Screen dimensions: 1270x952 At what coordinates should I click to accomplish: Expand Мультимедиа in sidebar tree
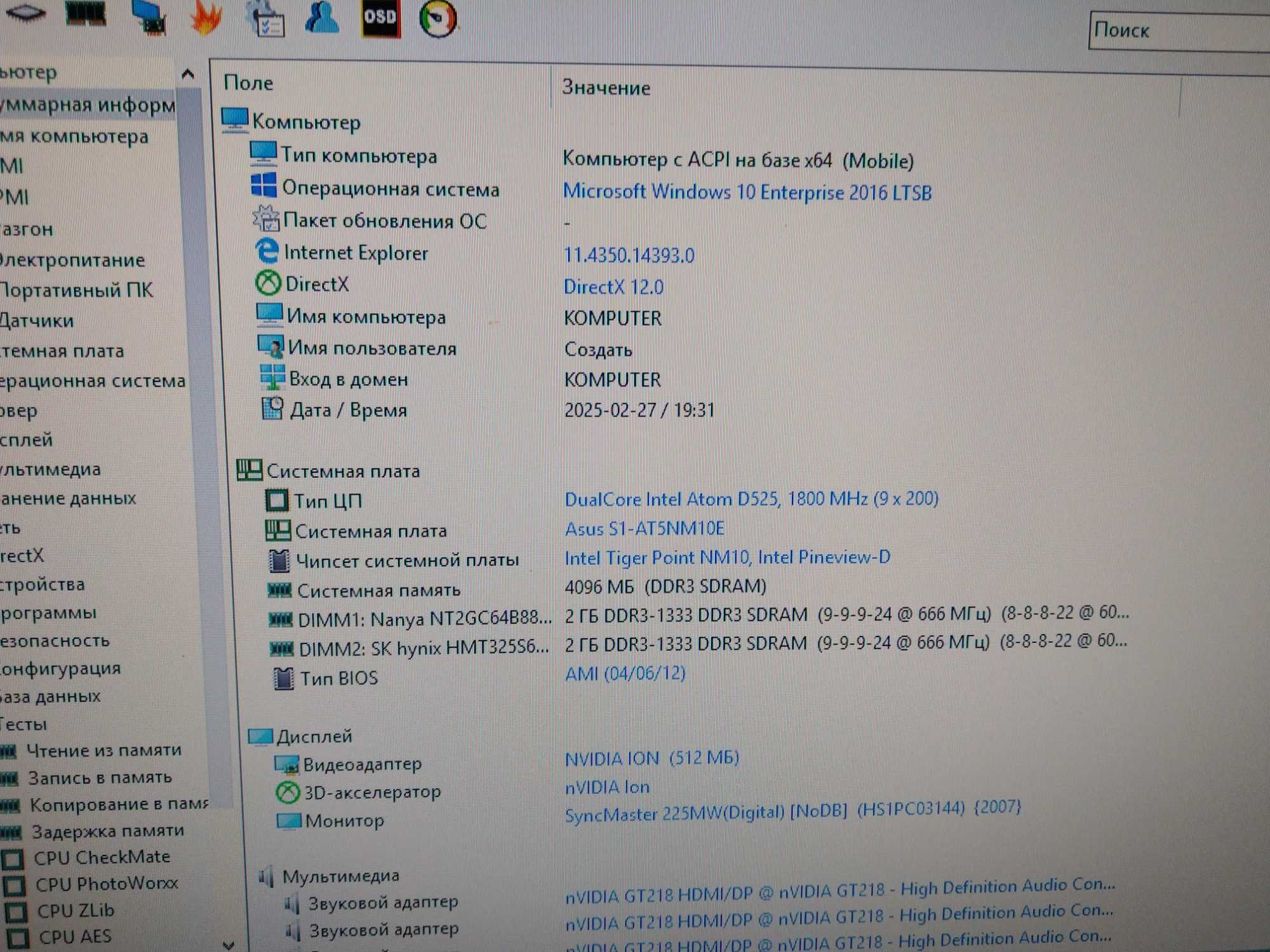(x=51, y=470)
